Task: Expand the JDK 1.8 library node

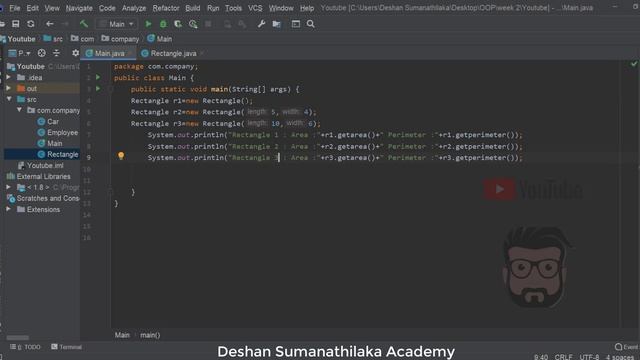Action: (x=8, y=187)
